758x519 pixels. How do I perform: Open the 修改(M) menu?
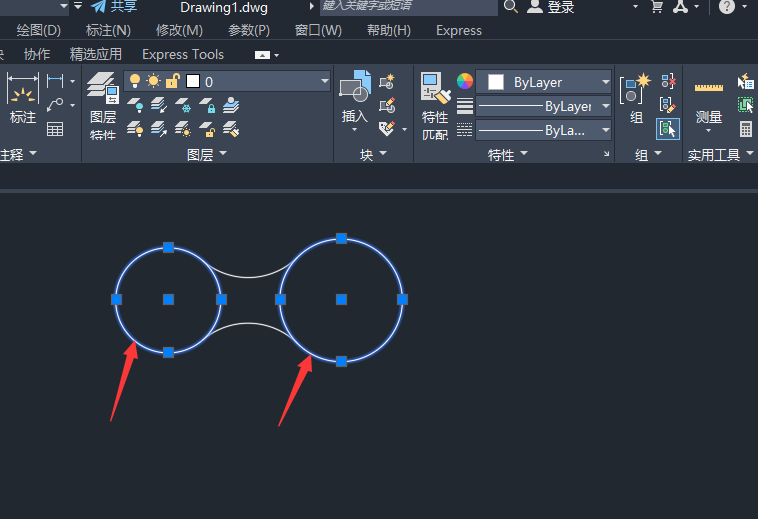[179, 30]
